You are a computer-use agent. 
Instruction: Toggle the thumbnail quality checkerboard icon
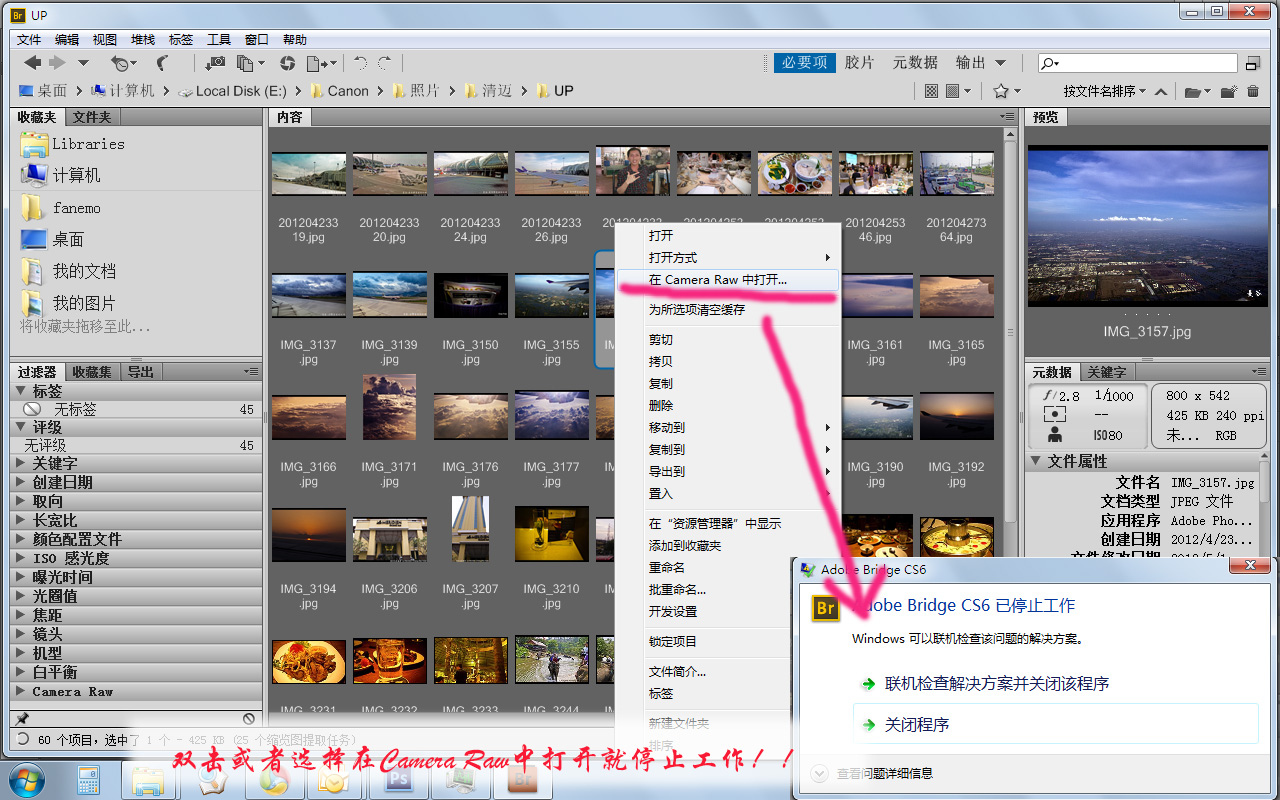[x=931, y=91]
